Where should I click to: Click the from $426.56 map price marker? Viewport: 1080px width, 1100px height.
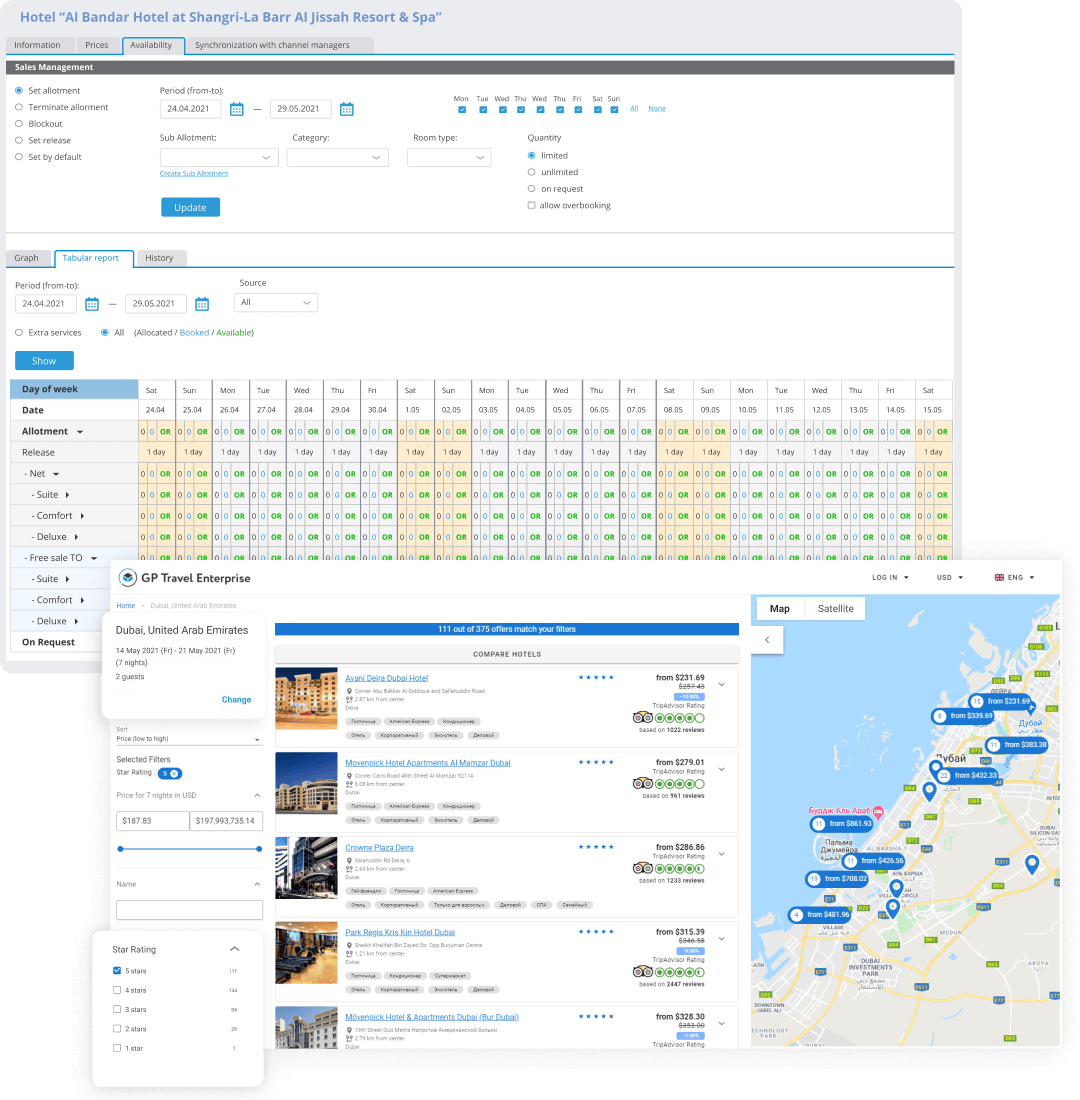point(874,861)
